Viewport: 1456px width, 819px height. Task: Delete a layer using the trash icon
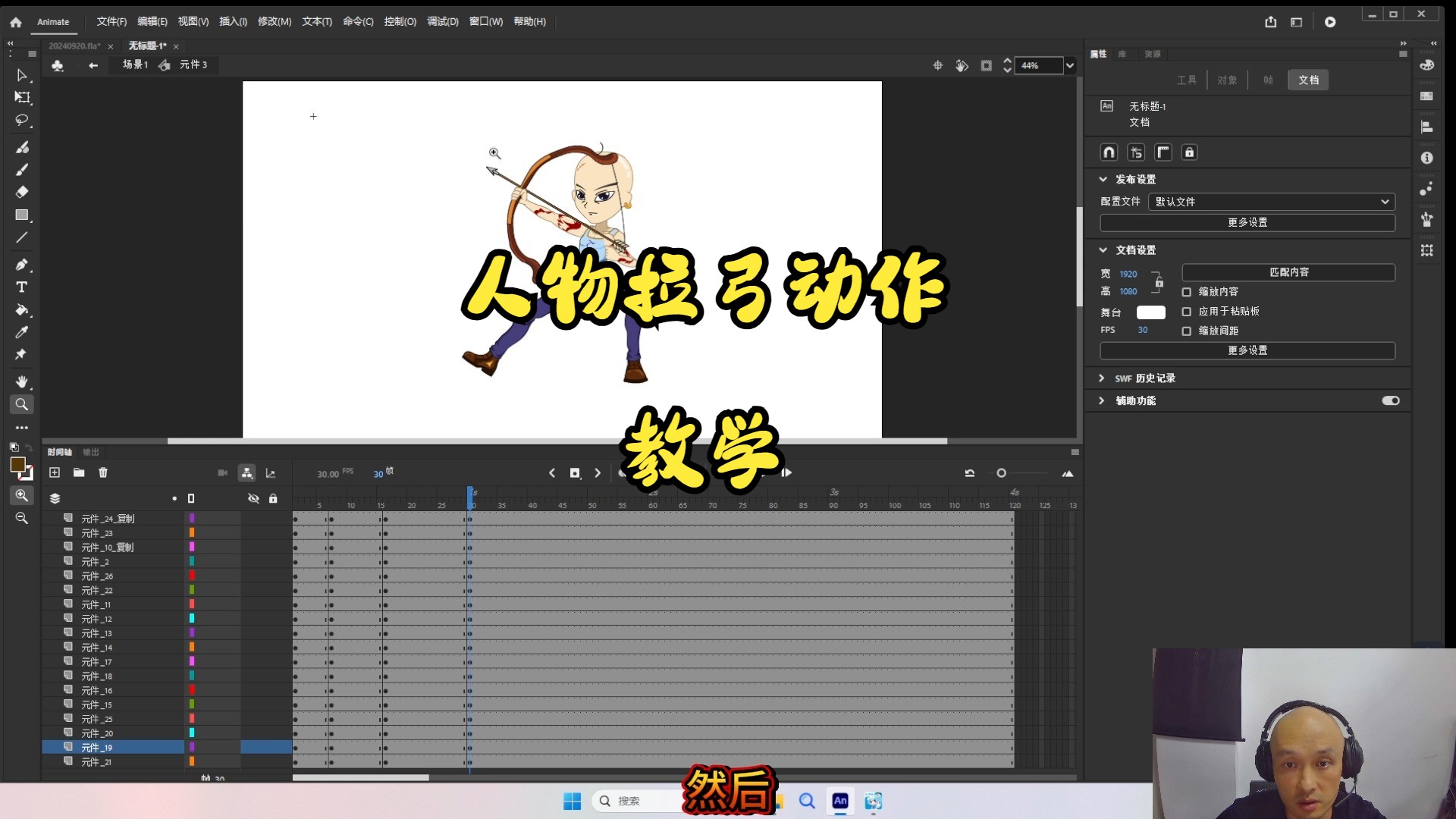(x=104, y=472)
